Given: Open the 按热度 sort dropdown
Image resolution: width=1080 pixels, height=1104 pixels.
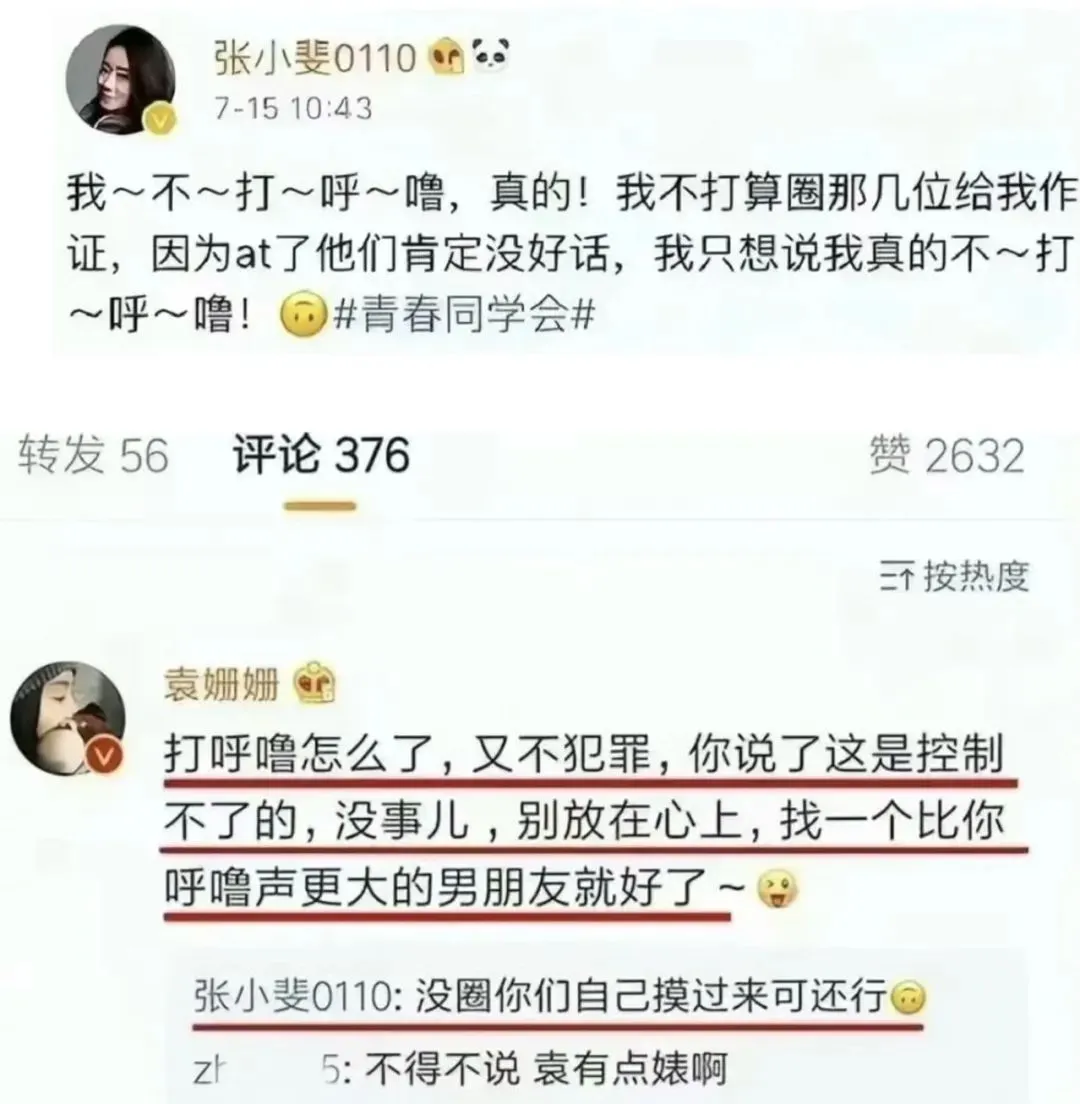Looking at the screenshot, I should coord(955,577).
